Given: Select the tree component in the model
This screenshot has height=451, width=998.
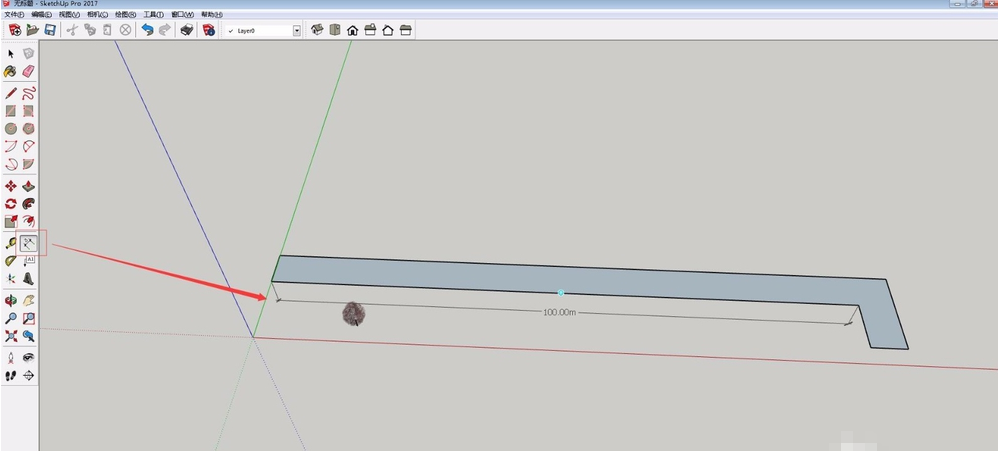Looking at the screenshot, I should 353,314.
